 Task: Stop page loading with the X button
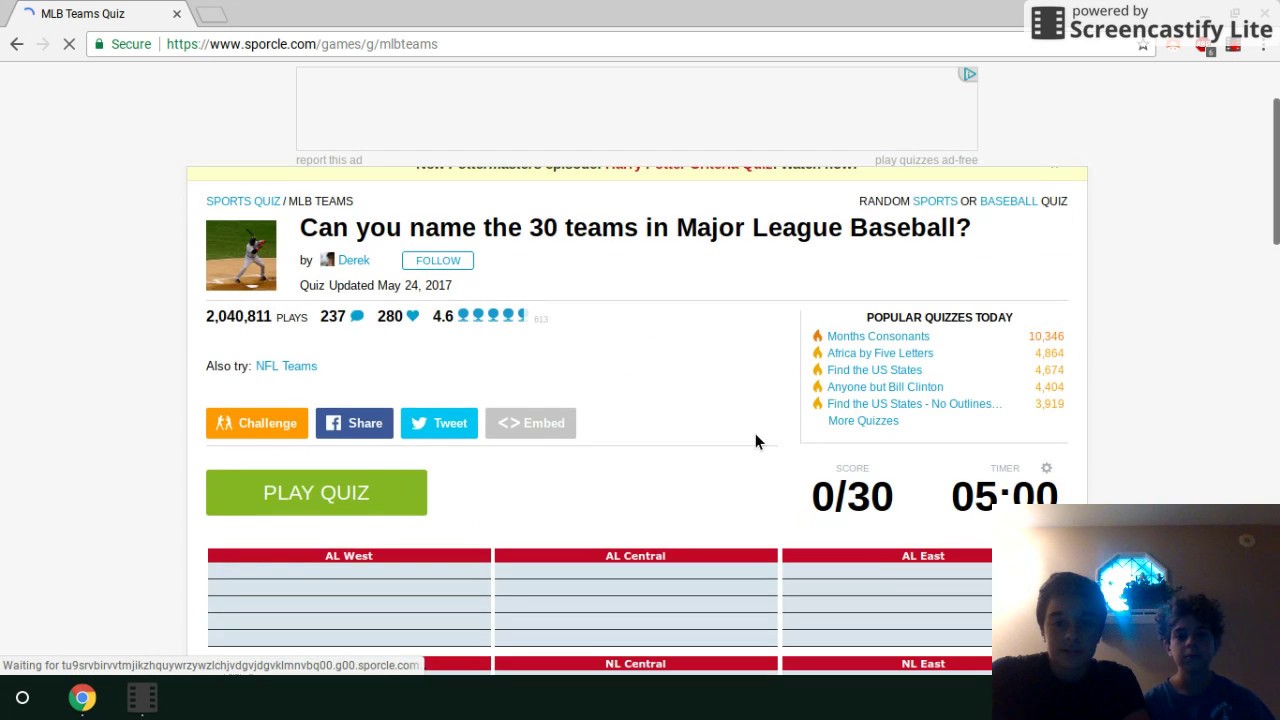[69, 44]
